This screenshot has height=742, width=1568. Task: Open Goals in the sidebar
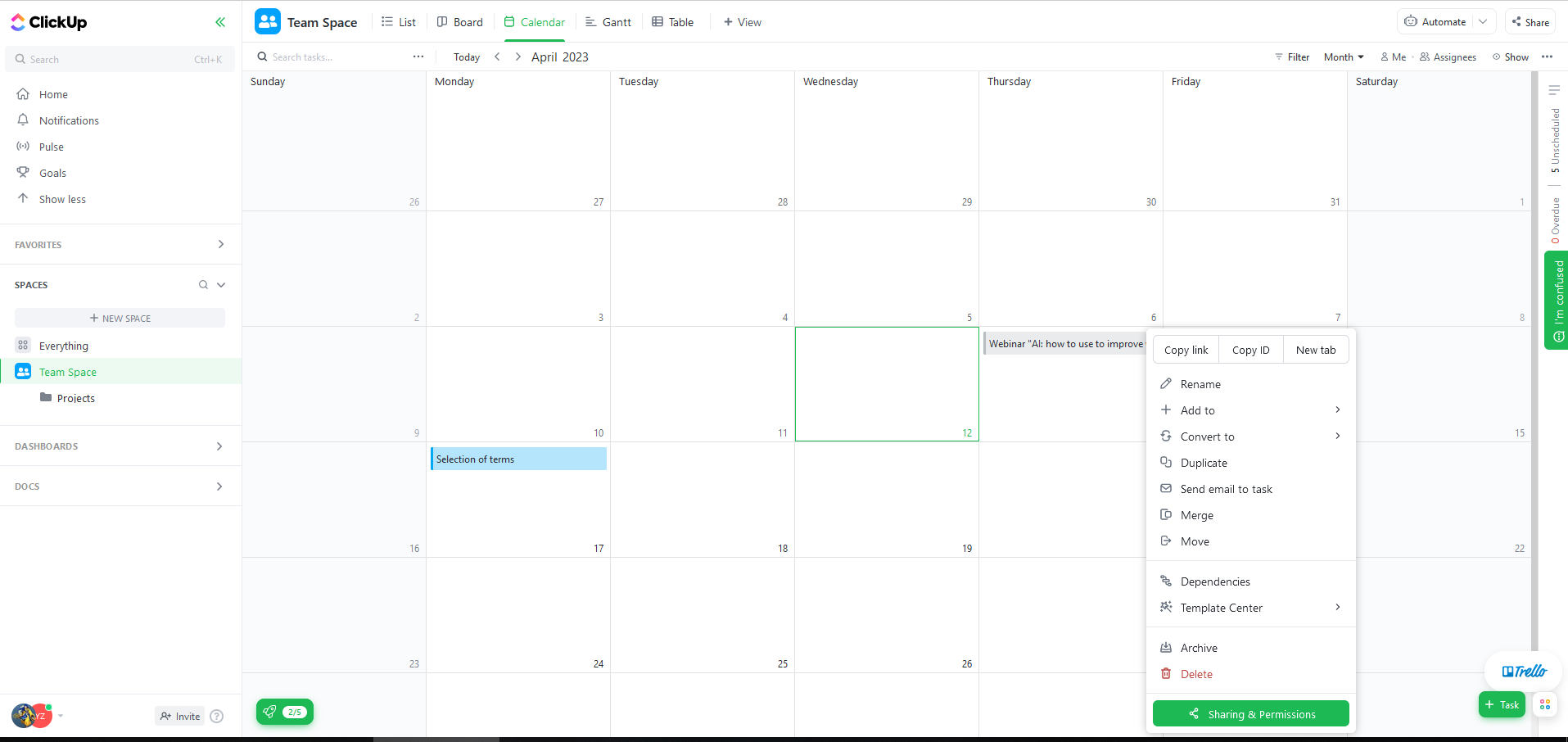click(x=52, y=172)
